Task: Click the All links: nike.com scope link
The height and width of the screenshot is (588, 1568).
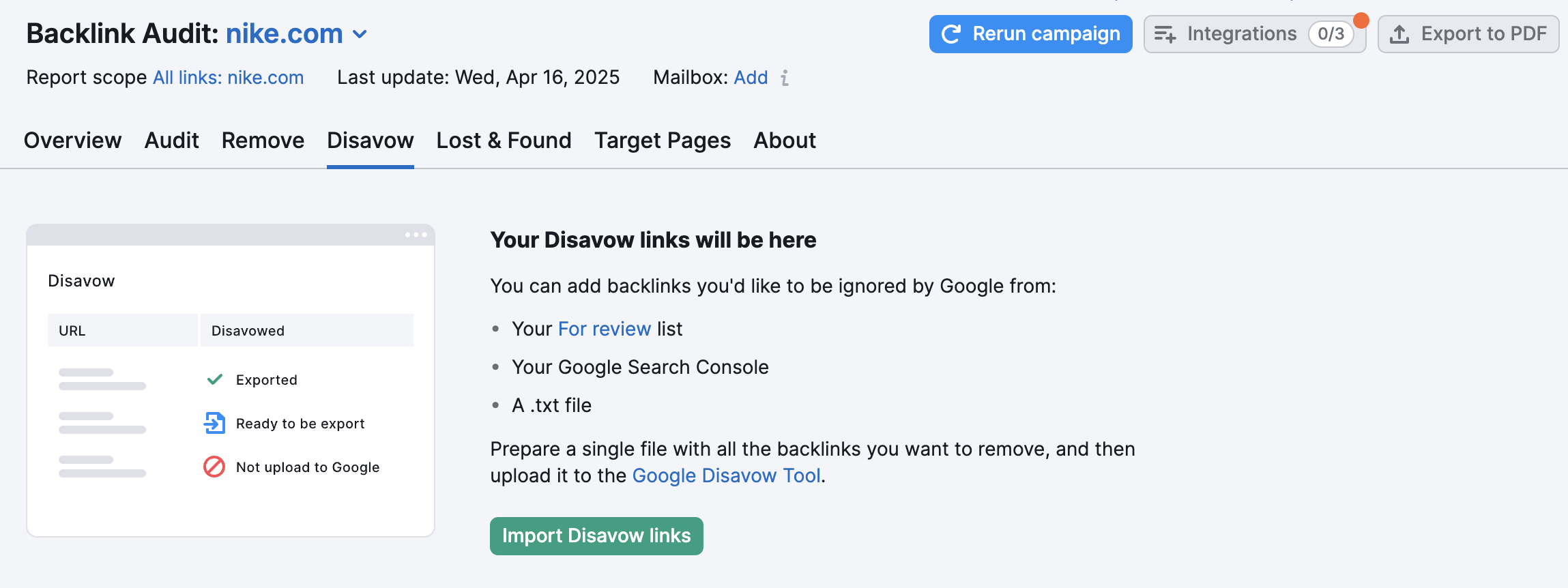Action: tap(228, 78)
